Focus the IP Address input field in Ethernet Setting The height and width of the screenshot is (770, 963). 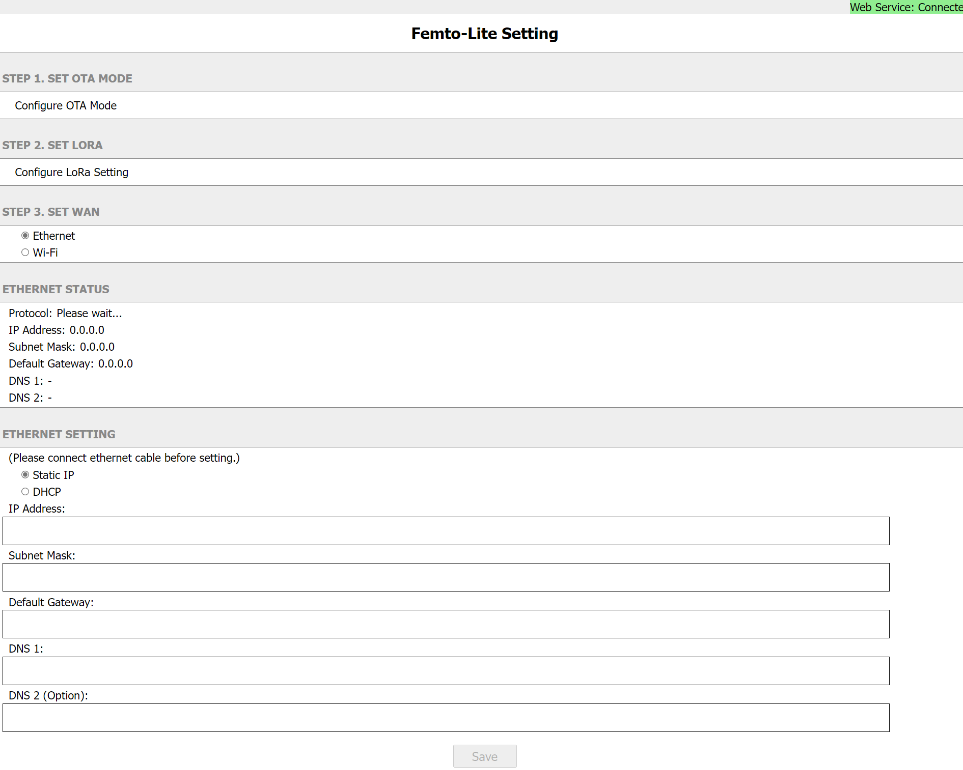[446, 531]
